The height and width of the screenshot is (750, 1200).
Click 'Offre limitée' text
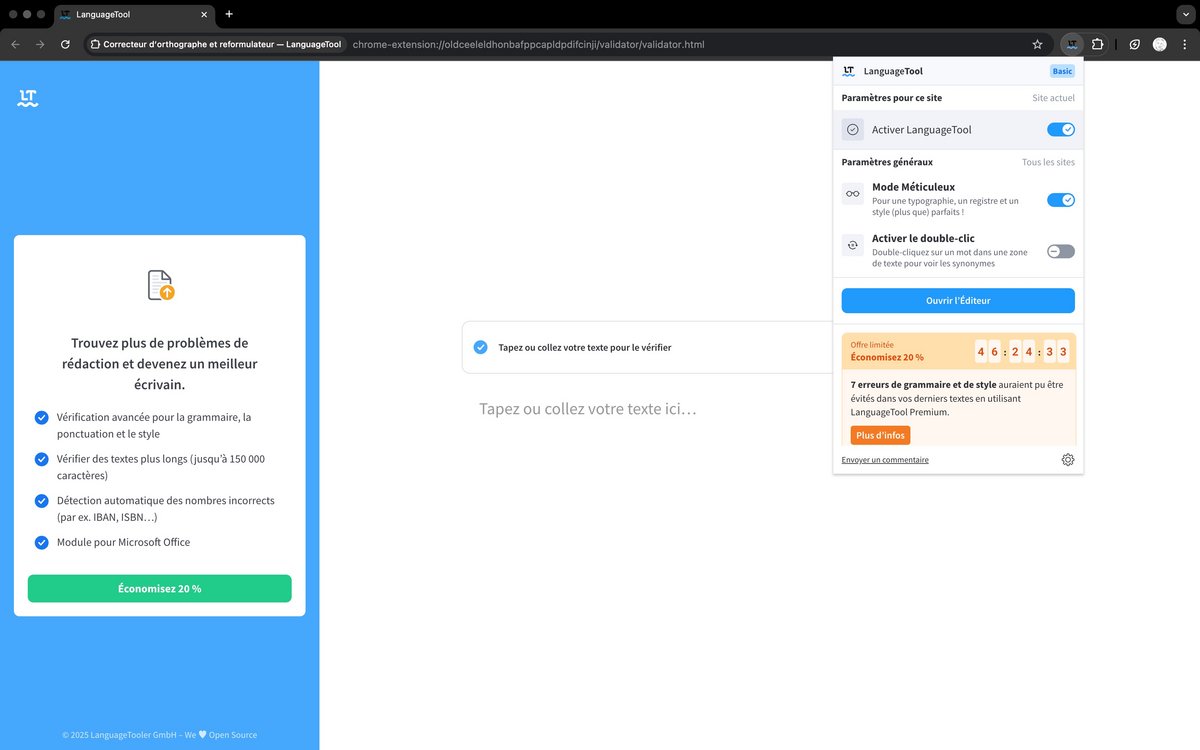(x=872, y=345)
